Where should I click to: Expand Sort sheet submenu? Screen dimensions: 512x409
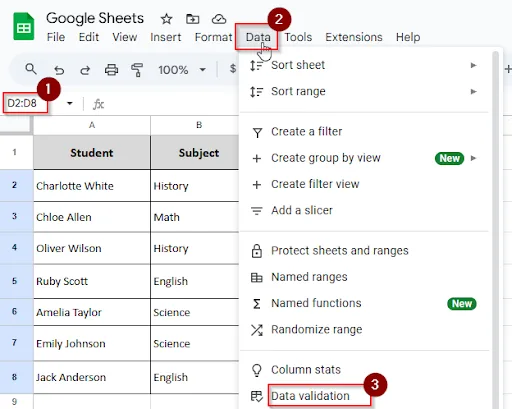(x=364, y=65)
